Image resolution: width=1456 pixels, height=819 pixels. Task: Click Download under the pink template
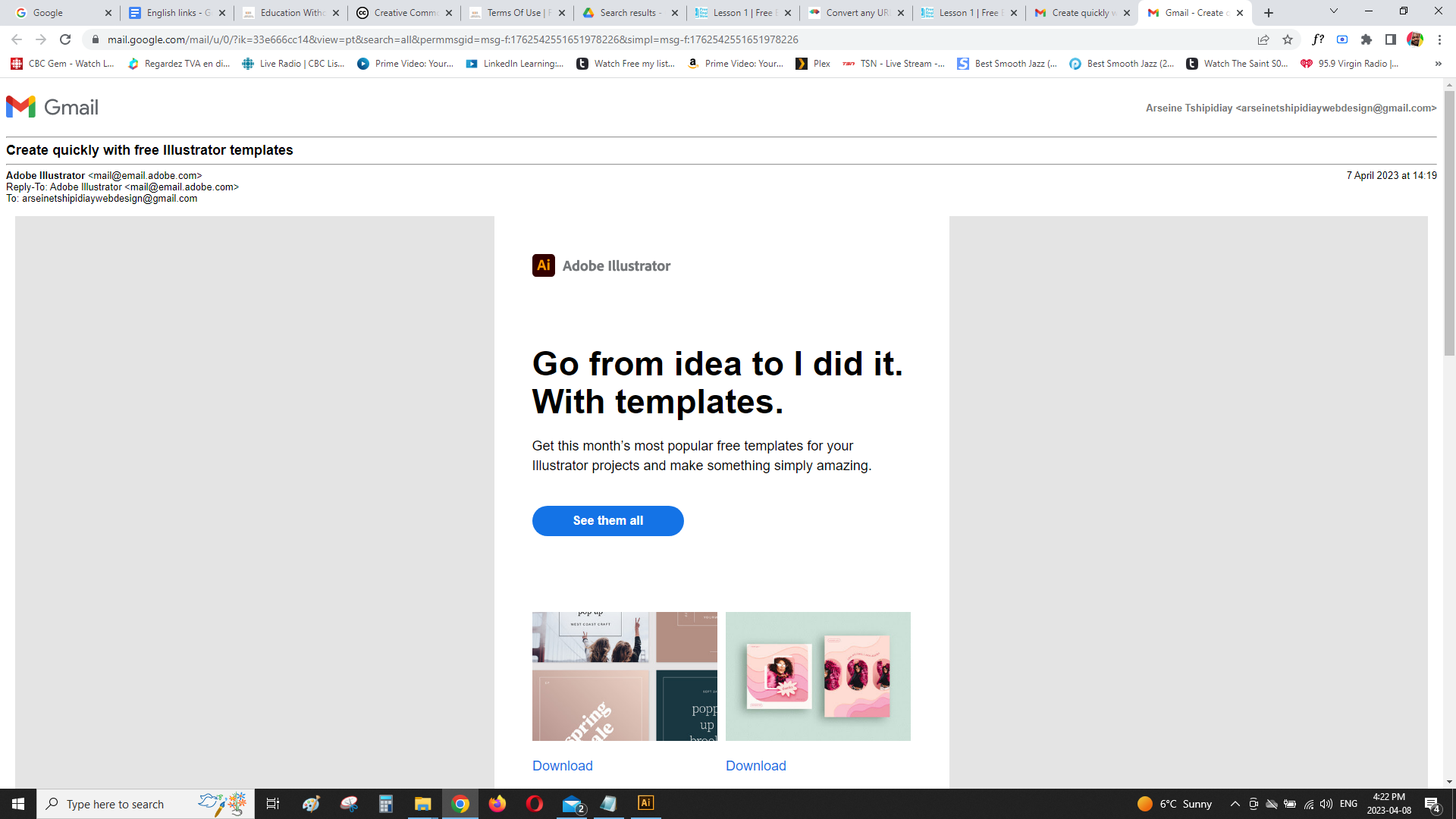point(755,766)
